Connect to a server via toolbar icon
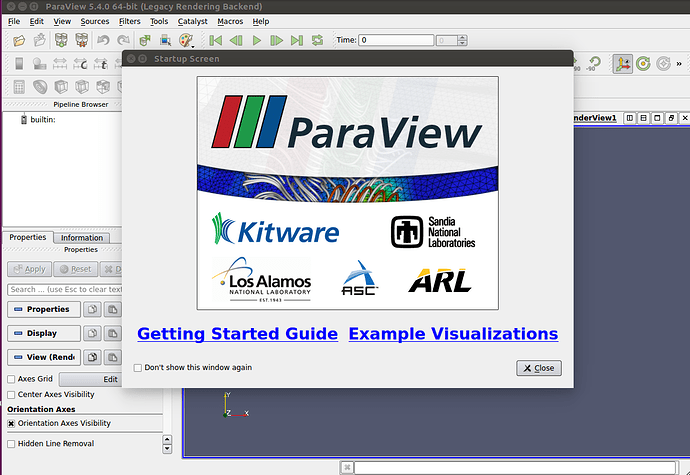Image resolution: width=690 pixels, height=475 pixels. coord(61,41)
